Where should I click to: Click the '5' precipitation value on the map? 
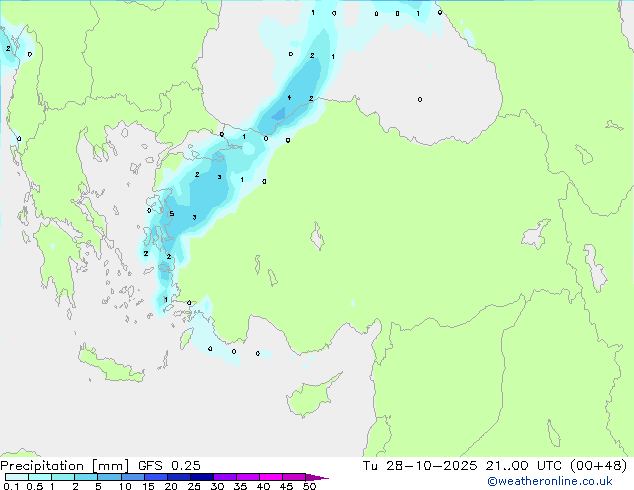tap(171, 213)
